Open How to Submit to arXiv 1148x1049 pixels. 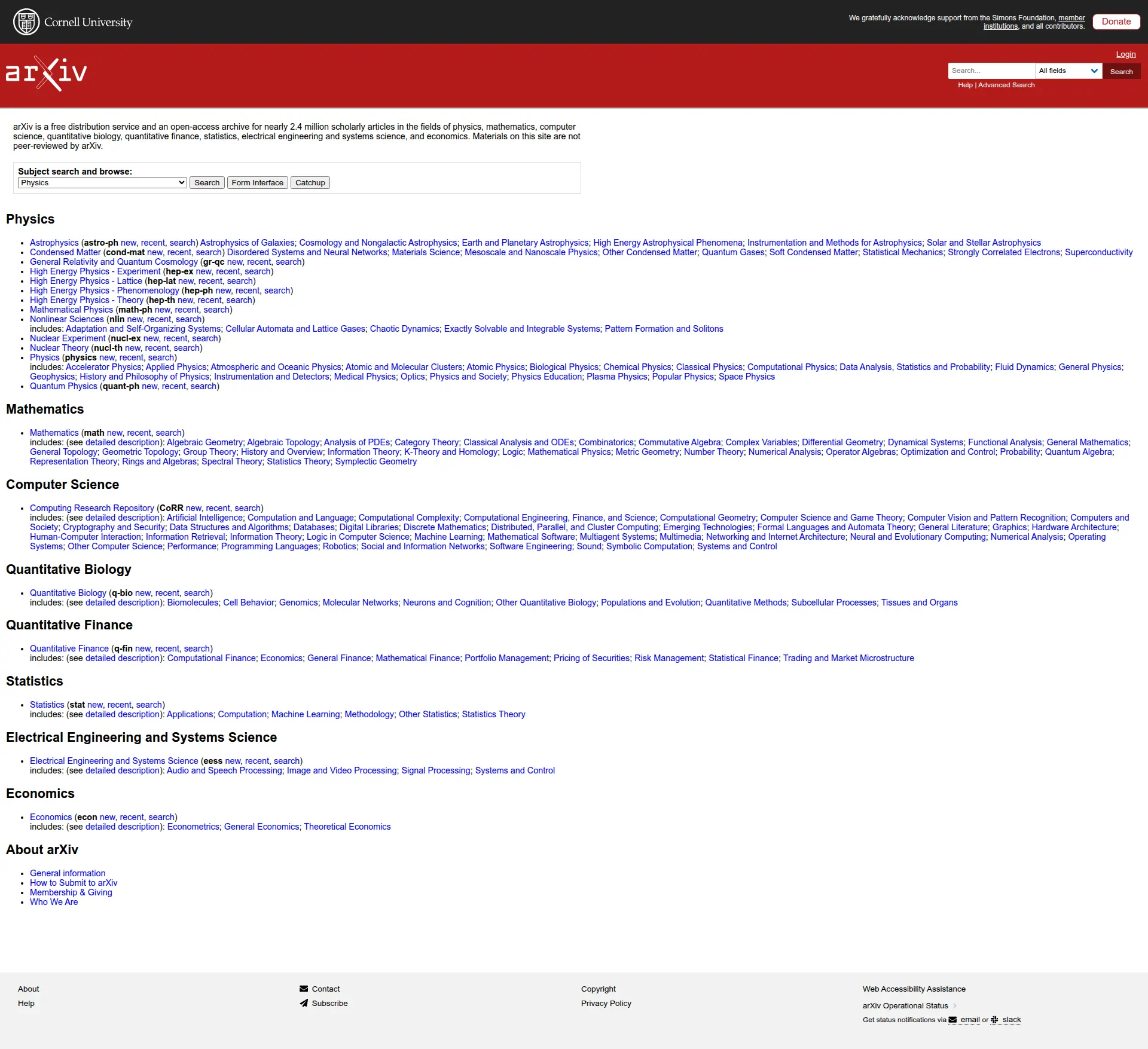coord(74,883)
